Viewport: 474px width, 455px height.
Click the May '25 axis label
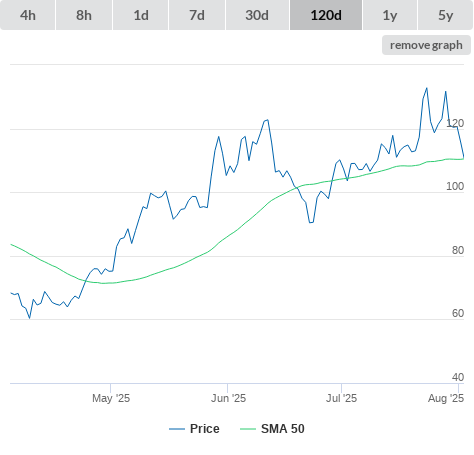[111, 398]
